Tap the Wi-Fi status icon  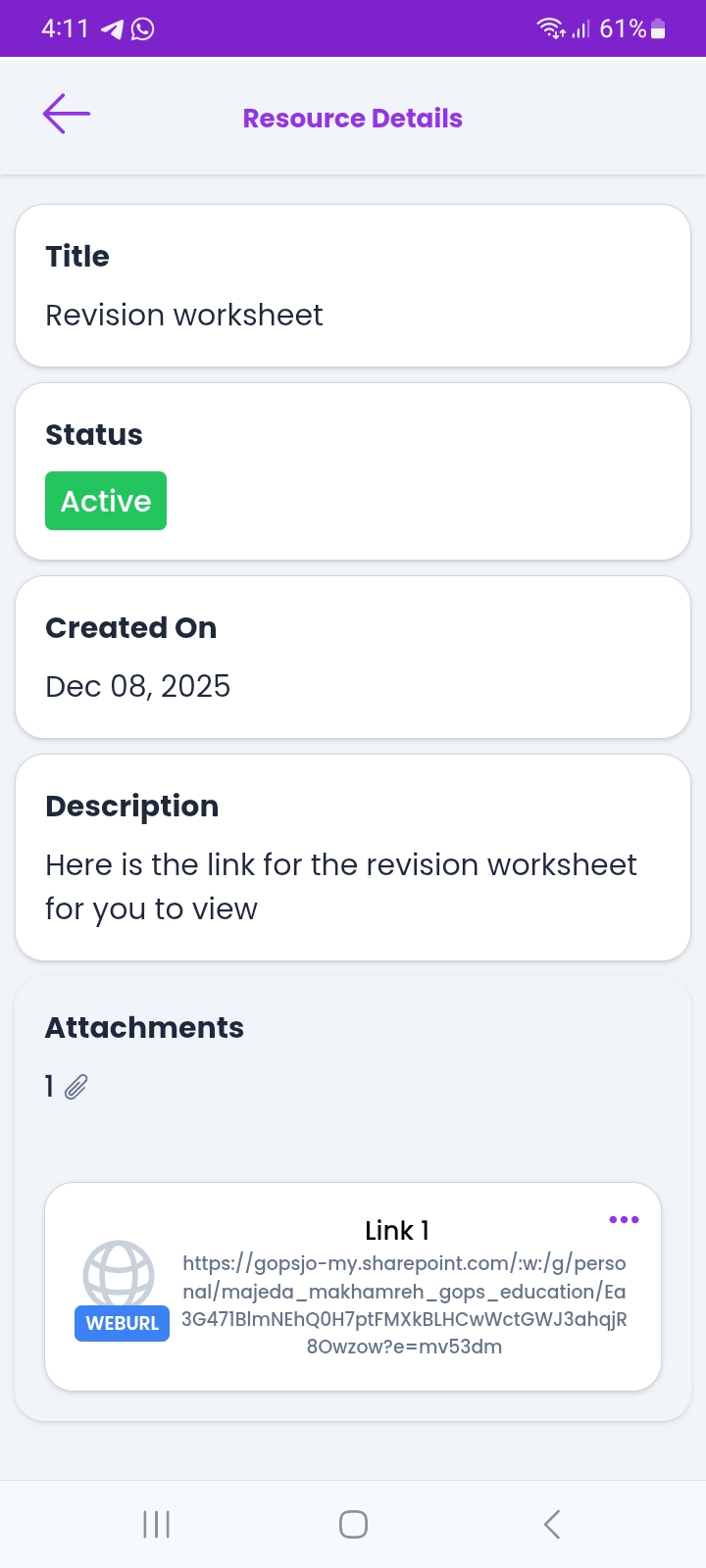551,29
